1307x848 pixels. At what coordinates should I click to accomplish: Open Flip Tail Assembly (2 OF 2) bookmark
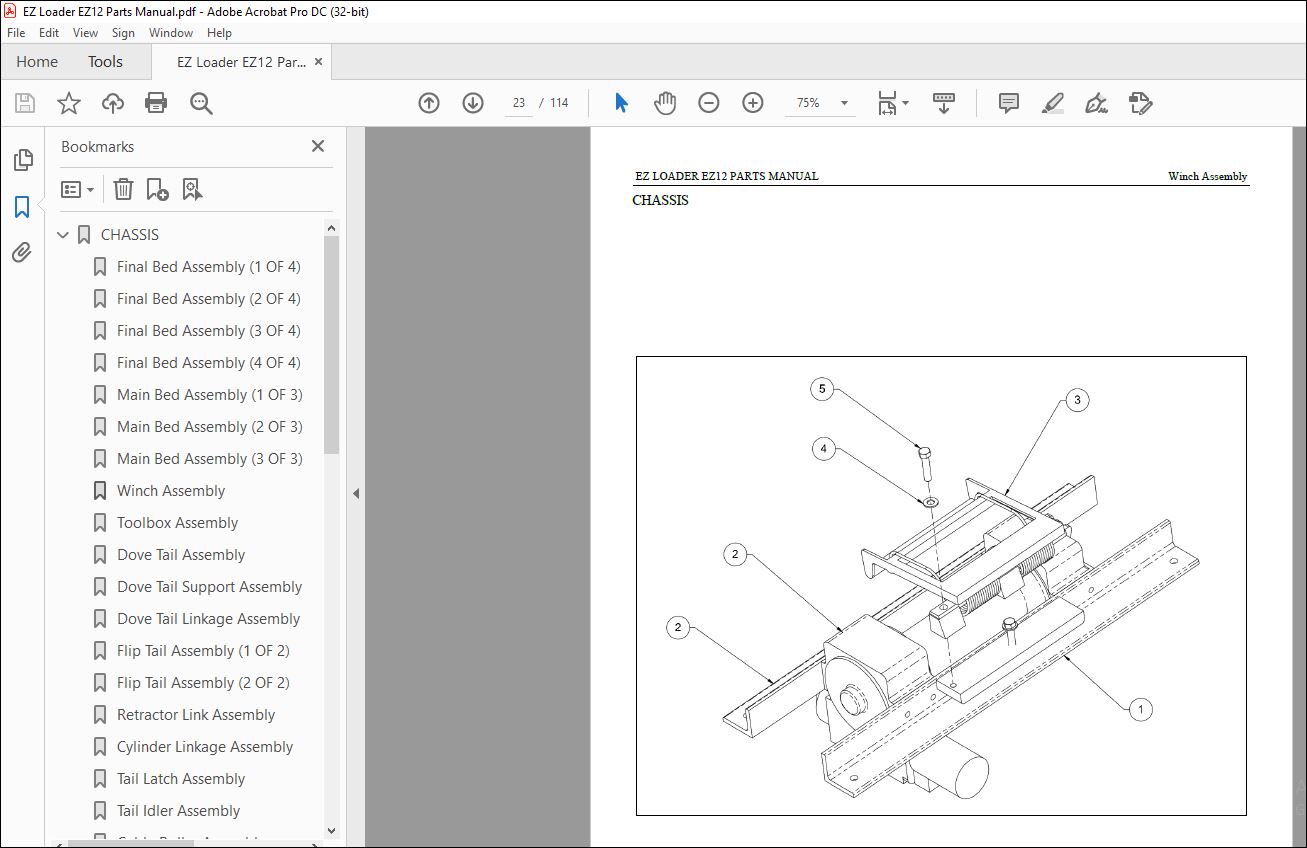pyautogui.click(x=203, y=683)
